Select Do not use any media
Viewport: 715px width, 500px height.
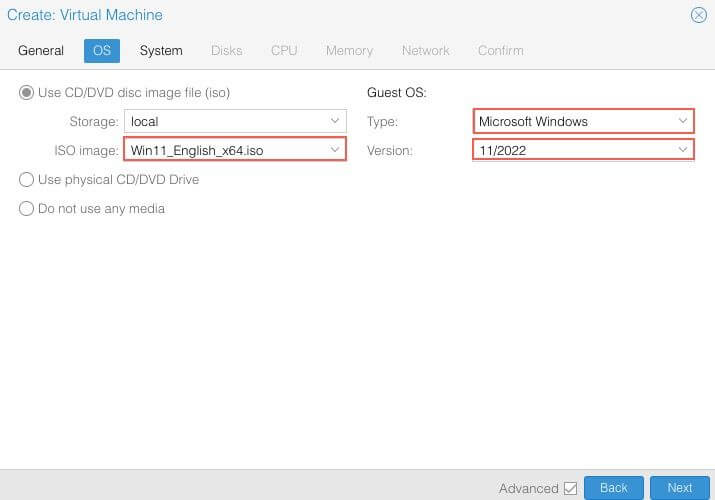[x=27, y=209]
